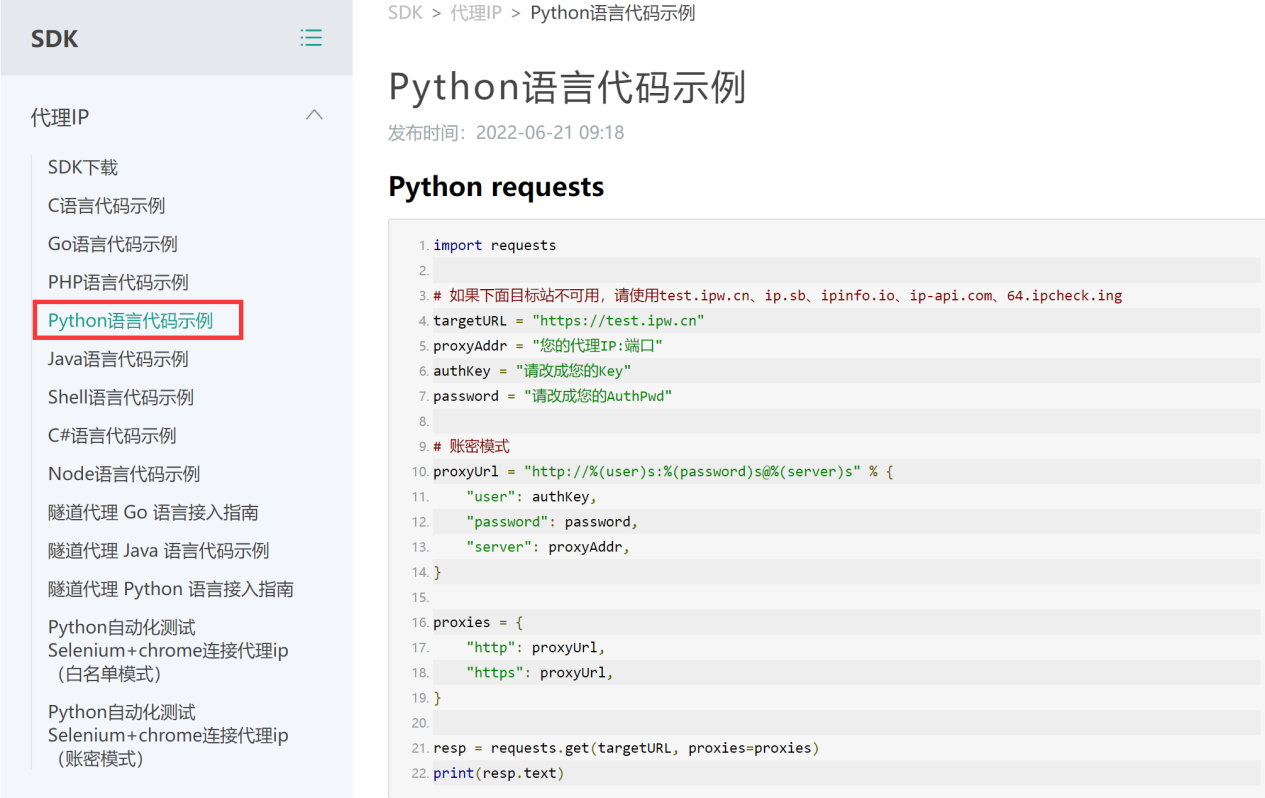Viewport: 1265px width, 798px height.
Task: Click the proxyUrl format string line
Action: pos(663,471)
